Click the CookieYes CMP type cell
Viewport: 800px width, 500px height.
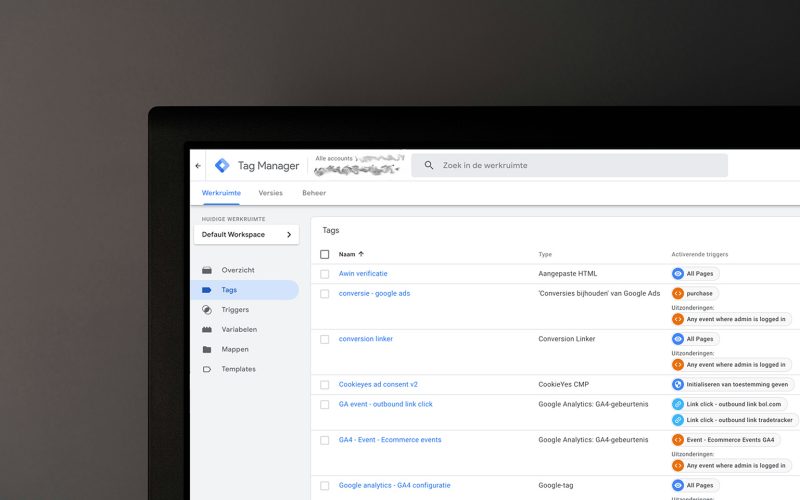(x=563, y=384)
